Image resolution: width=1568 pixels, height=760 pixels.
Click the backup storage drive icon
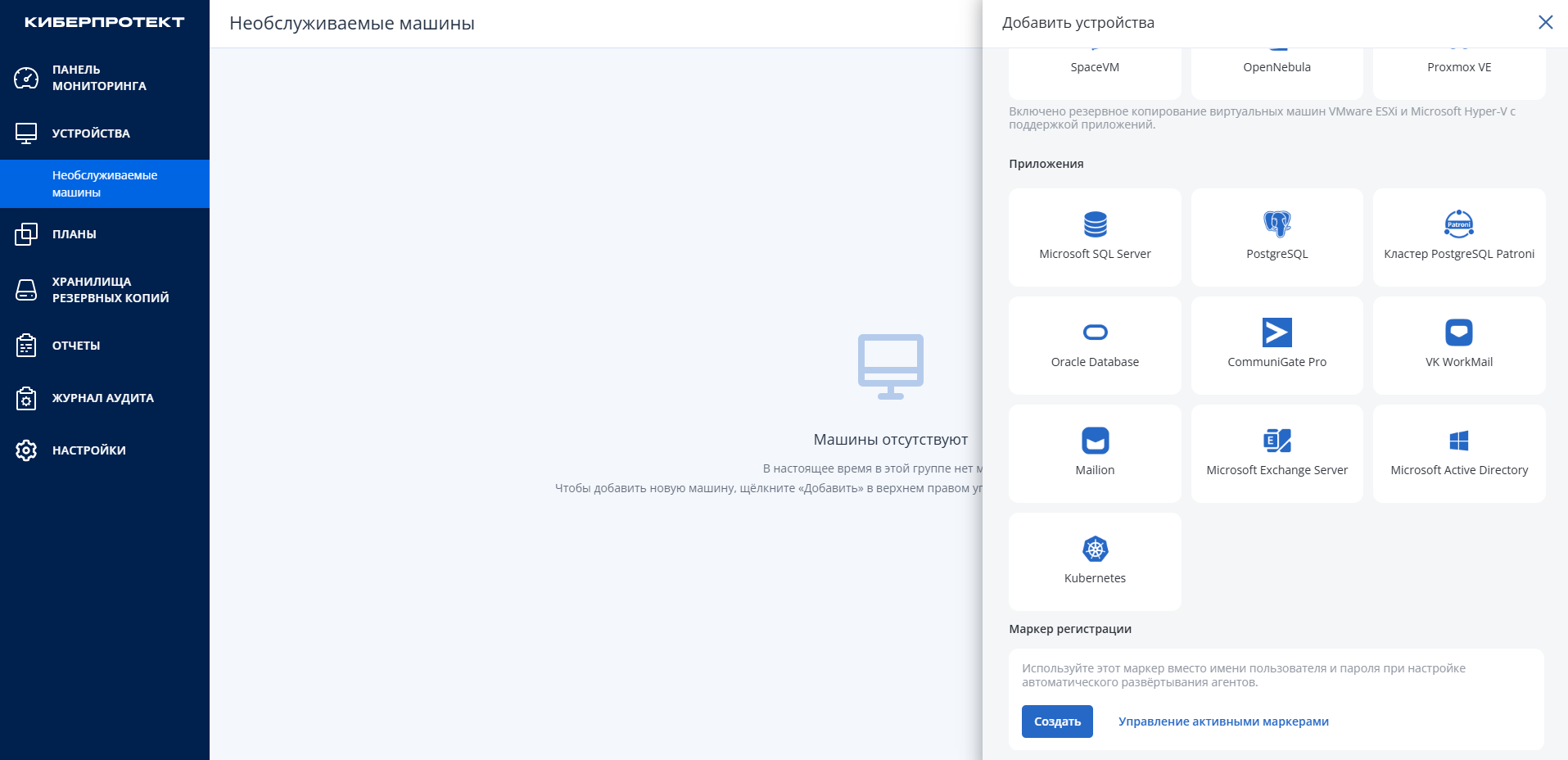[x=26, y=290]
